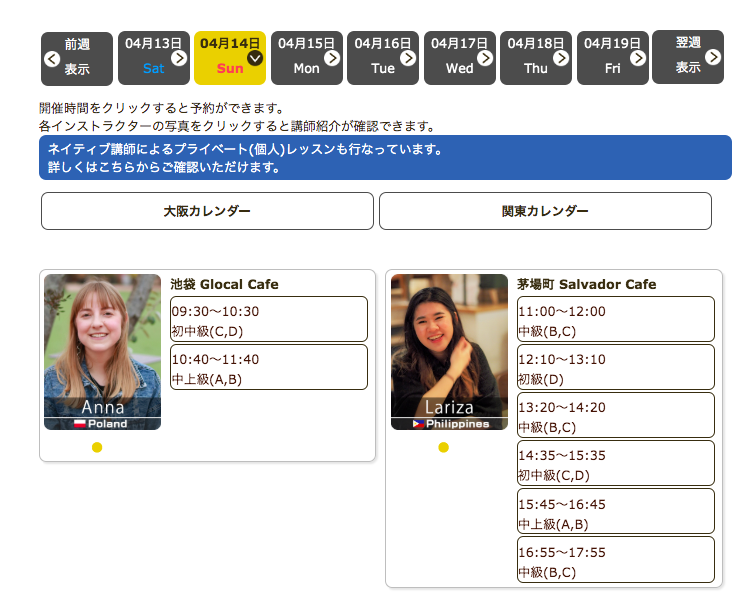Click the arrow icon on 04月18日 Thu
The width and height of the screenshot is (749, 606).
pos(561,58)
